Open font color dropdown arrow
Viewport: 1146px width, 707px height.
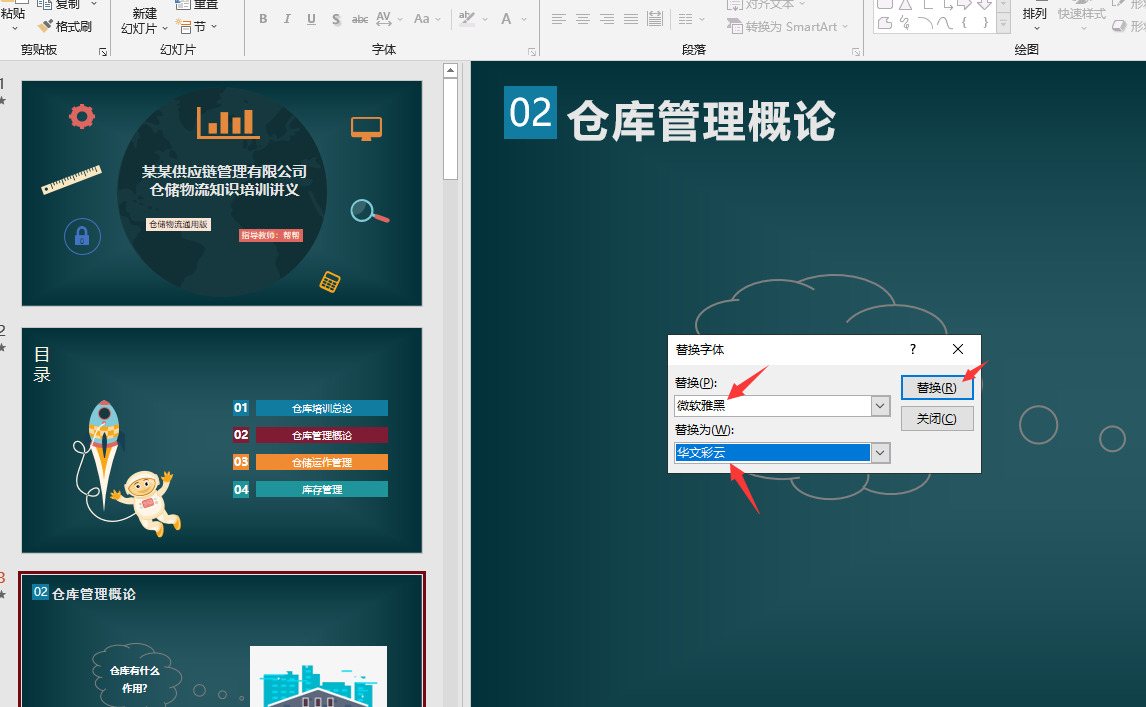524,19
